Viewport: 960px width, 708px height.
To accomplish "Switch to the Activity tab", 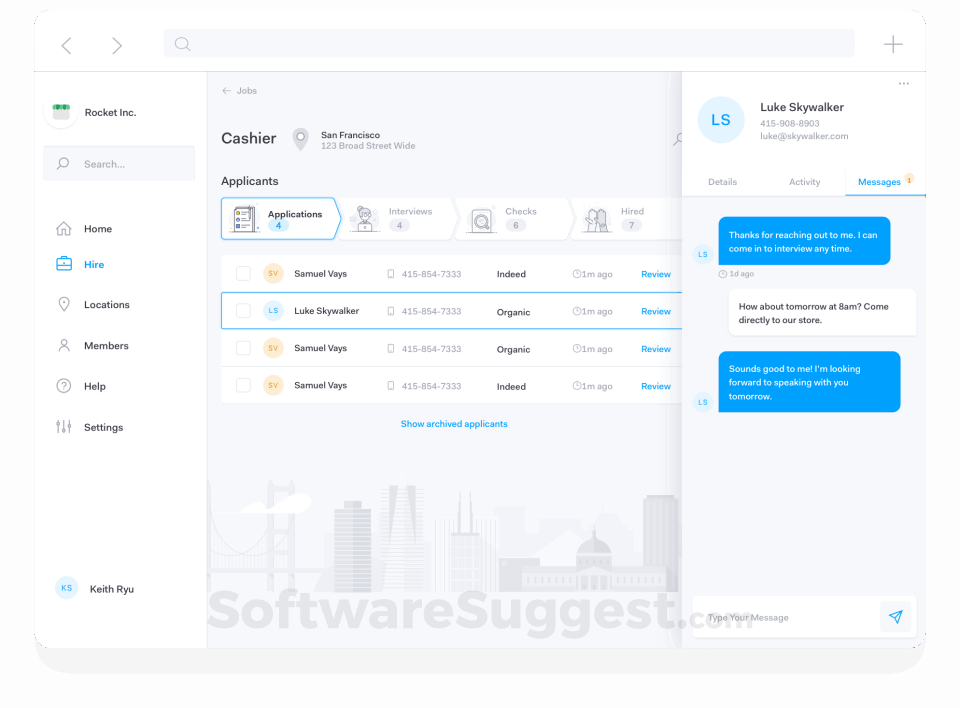I will point(805,181).
